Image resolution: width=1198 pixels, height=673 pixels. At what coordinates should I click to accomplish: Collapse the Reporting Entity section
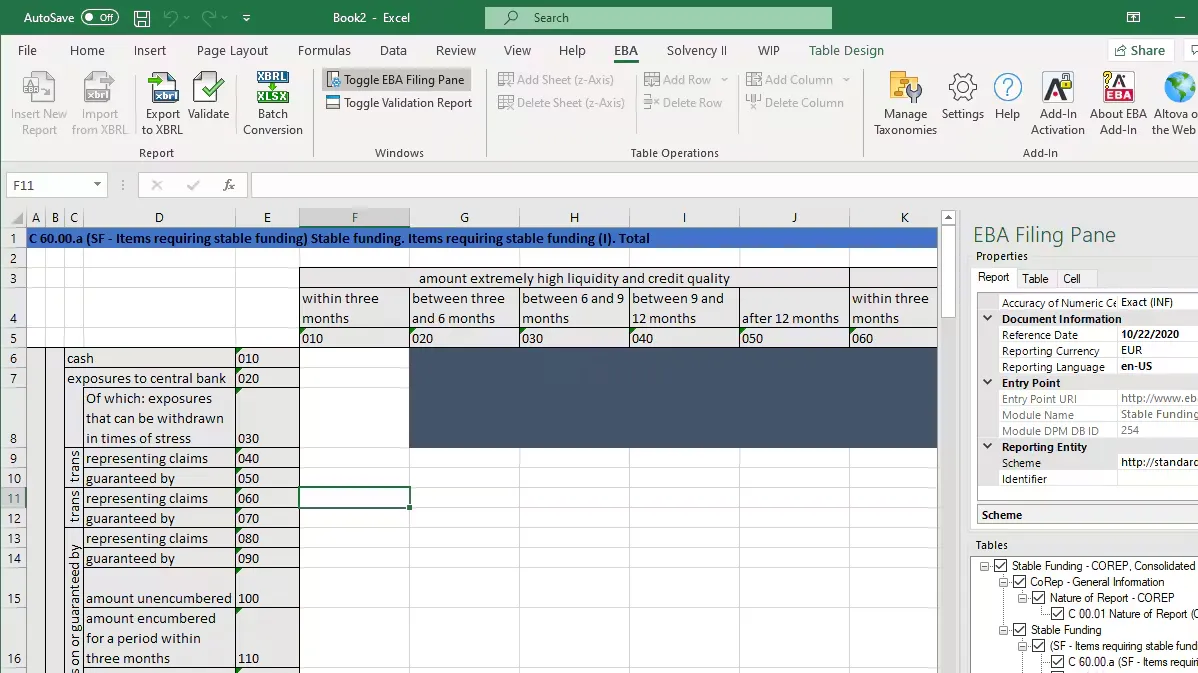click(988, 447)
